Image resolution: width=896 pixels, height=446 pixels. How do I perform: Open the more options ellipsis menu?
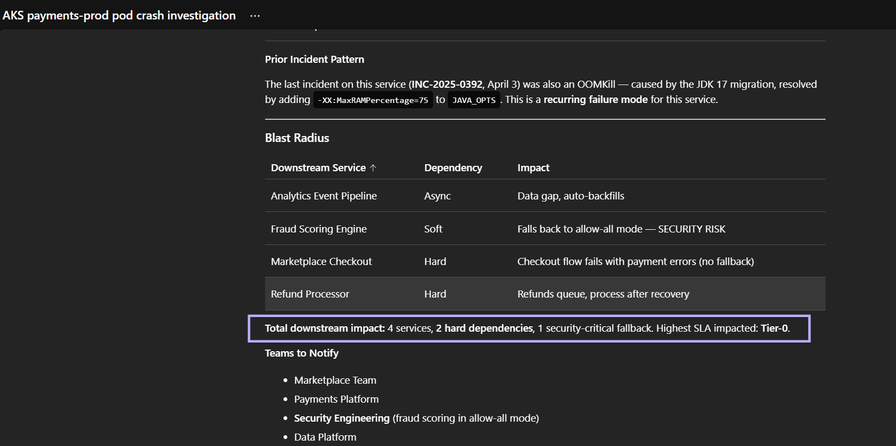point(255,16)
